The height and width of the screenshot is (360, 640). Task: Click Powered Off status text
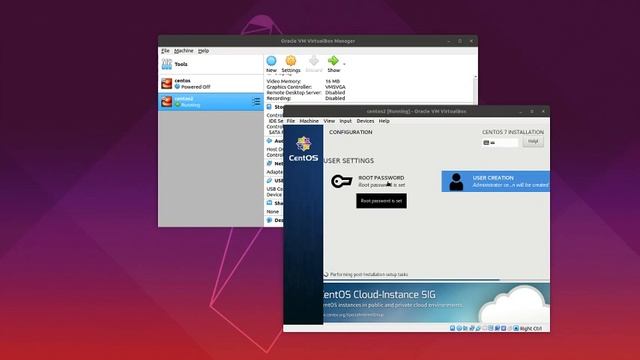point(196,87)
